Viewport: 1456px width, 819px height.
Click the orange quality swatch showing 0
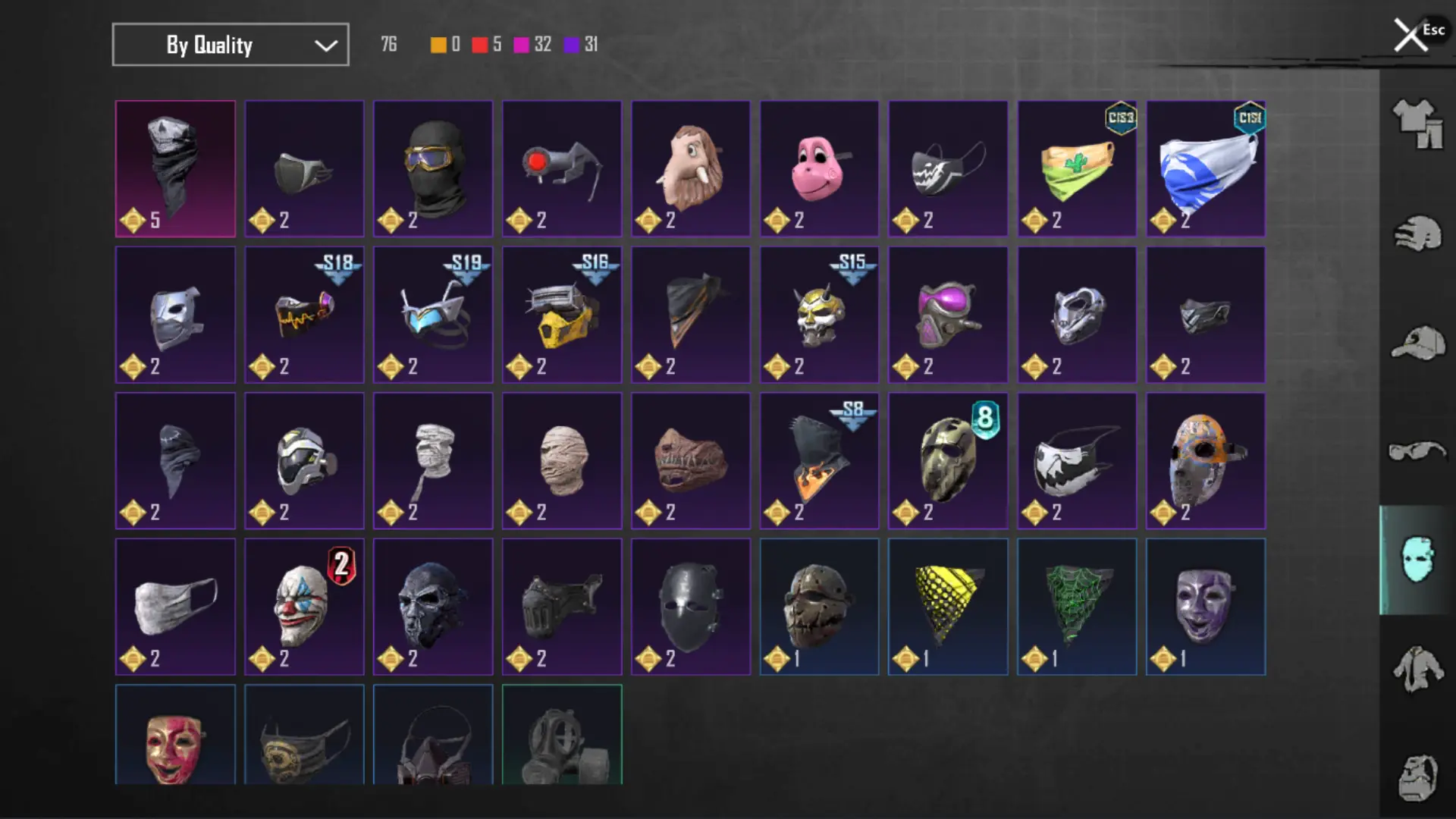[445, 45]
